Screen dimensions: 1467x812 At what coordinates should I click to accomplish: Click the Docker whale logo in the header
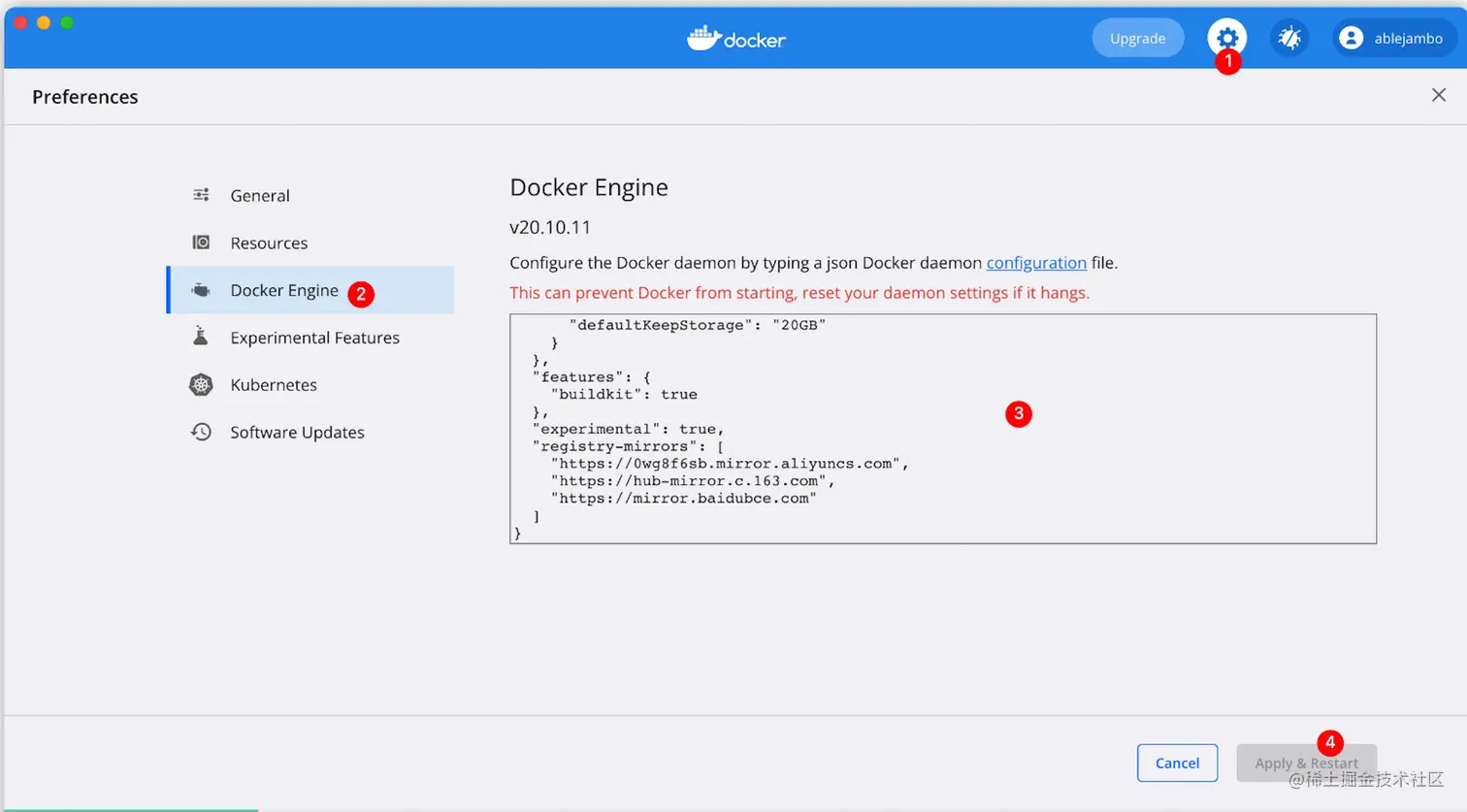(x=736, y=38)
